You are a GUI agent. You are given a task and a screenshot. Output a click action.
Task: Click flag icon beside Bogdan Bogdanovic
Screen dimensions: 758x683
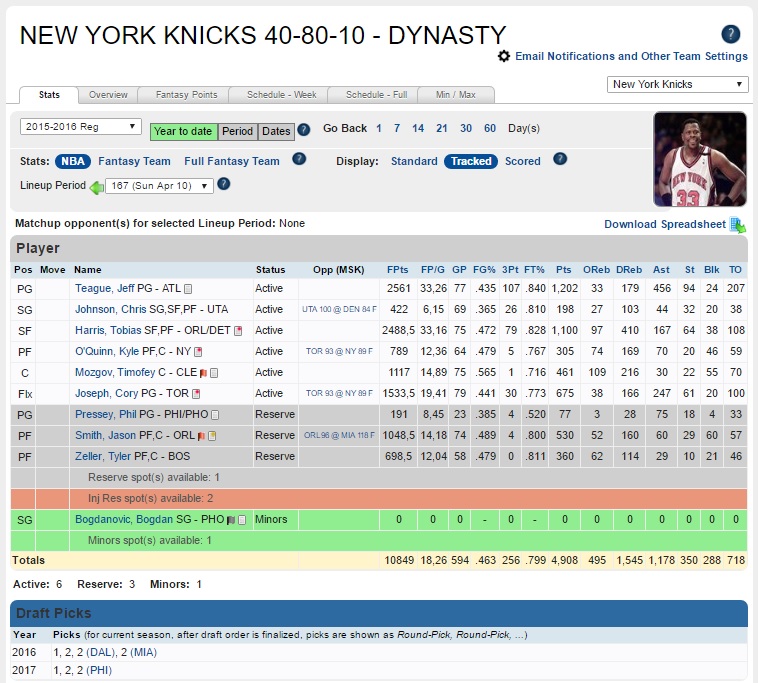[x=231, y=520]
